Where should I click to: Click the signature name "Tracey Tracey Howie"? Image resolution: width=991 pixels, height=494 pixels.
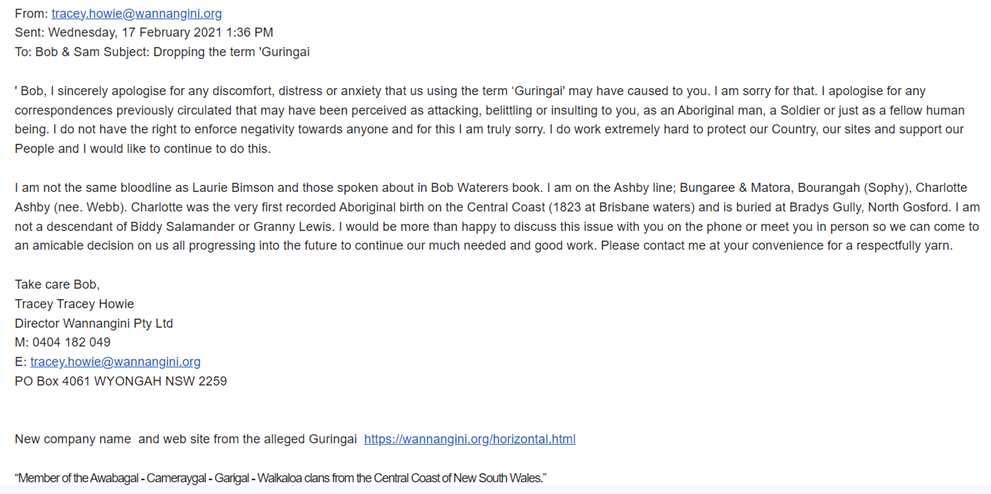tap(74, 304)
